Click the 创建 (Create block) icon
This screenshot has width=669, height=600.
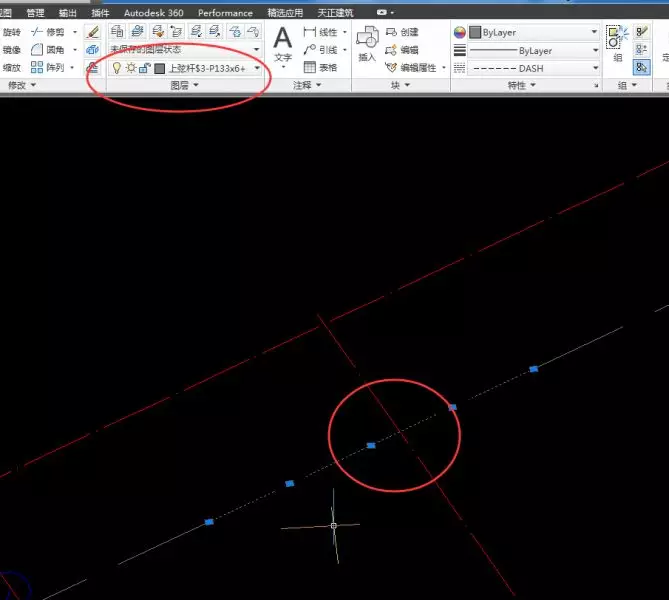[x=389, y=32]
